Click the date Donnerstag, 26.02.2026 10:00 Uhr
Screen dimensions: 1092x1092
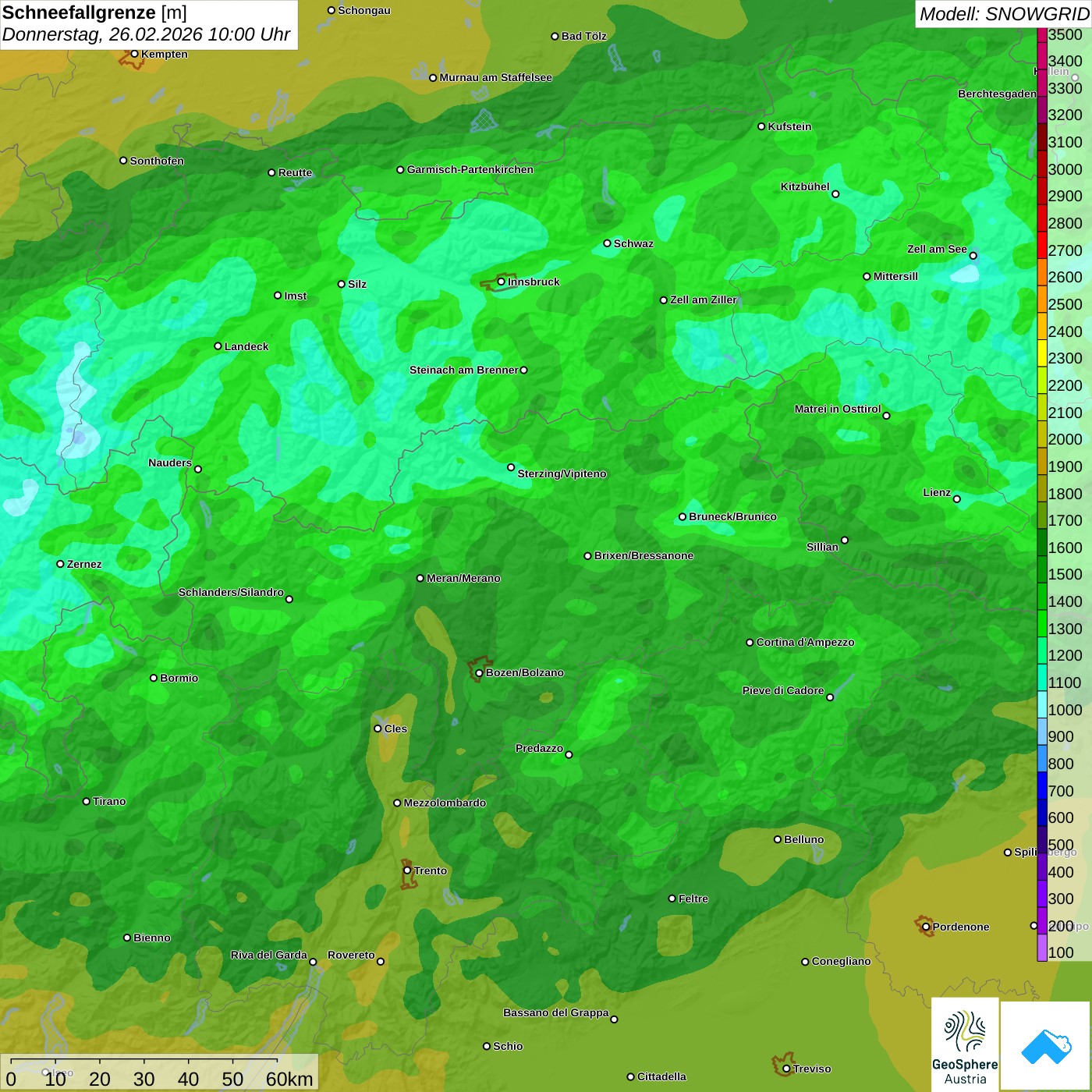pos(146,34)
